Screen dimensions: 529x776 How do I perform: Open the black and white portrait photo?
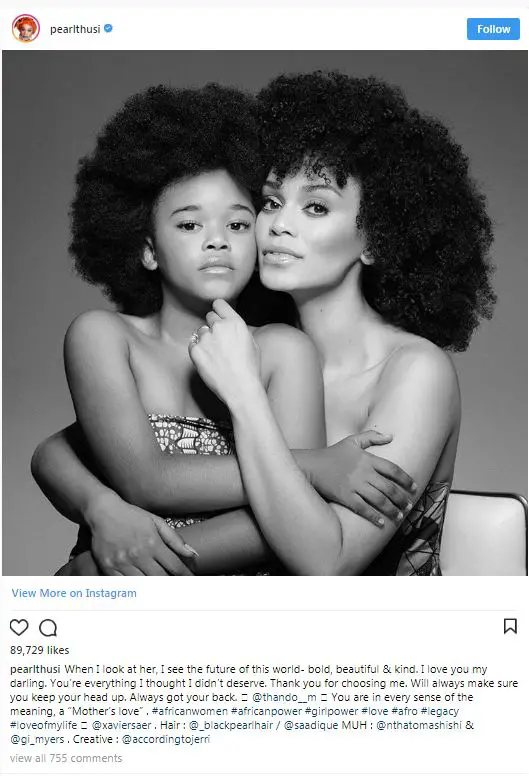coord(265,313)
